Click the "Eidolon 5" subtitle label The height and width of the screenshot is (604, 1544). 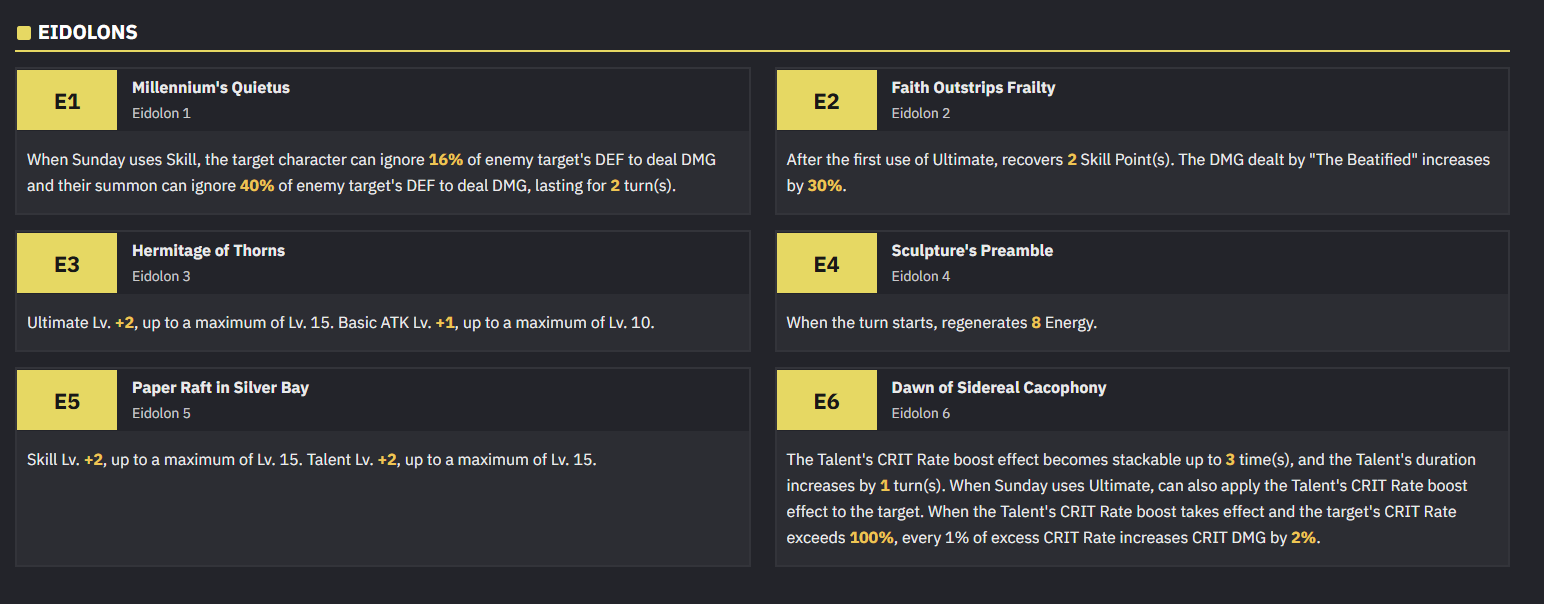(161, 413)
